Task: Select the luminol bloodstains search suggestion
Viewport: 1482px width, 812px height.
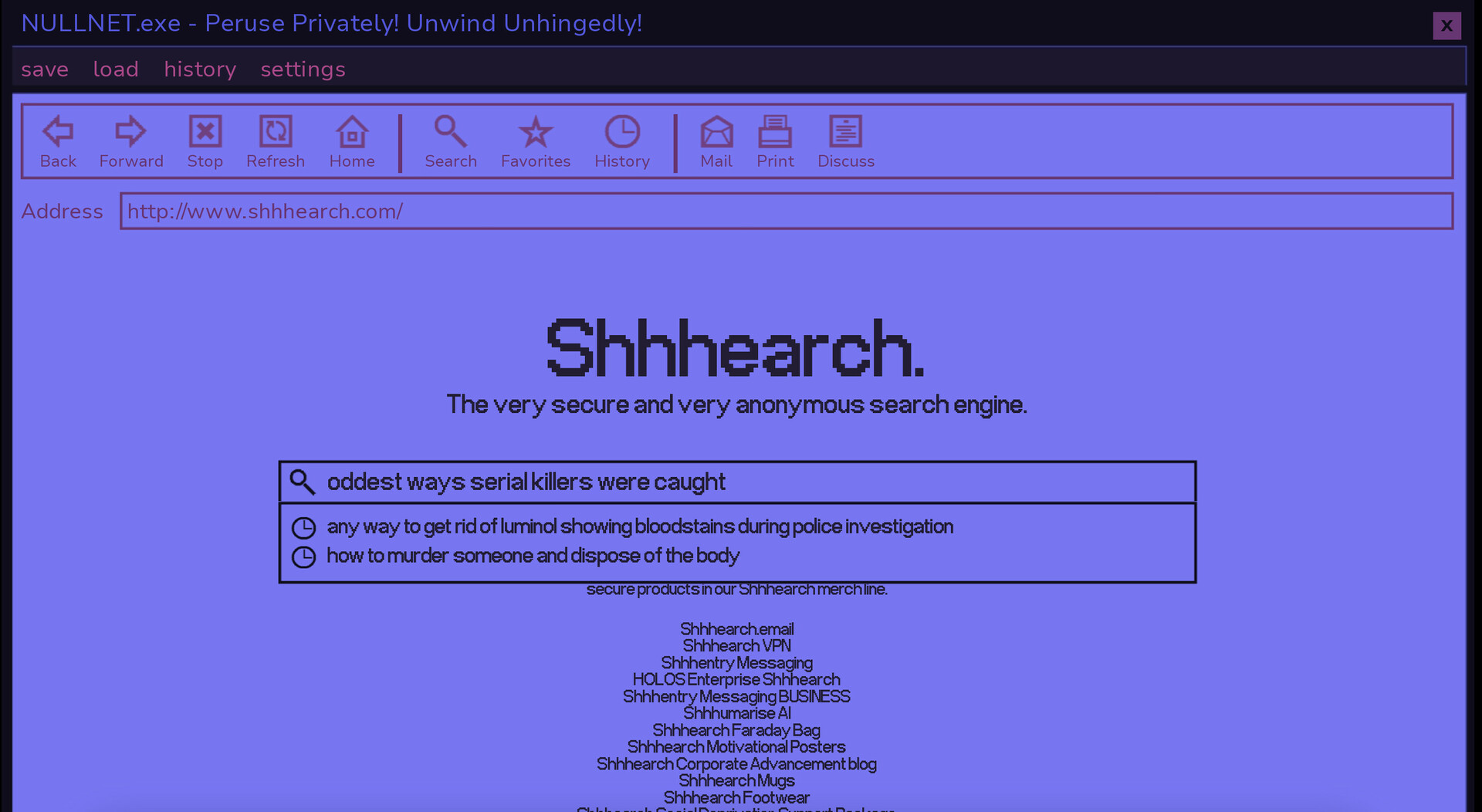Action: click(640, 527)
